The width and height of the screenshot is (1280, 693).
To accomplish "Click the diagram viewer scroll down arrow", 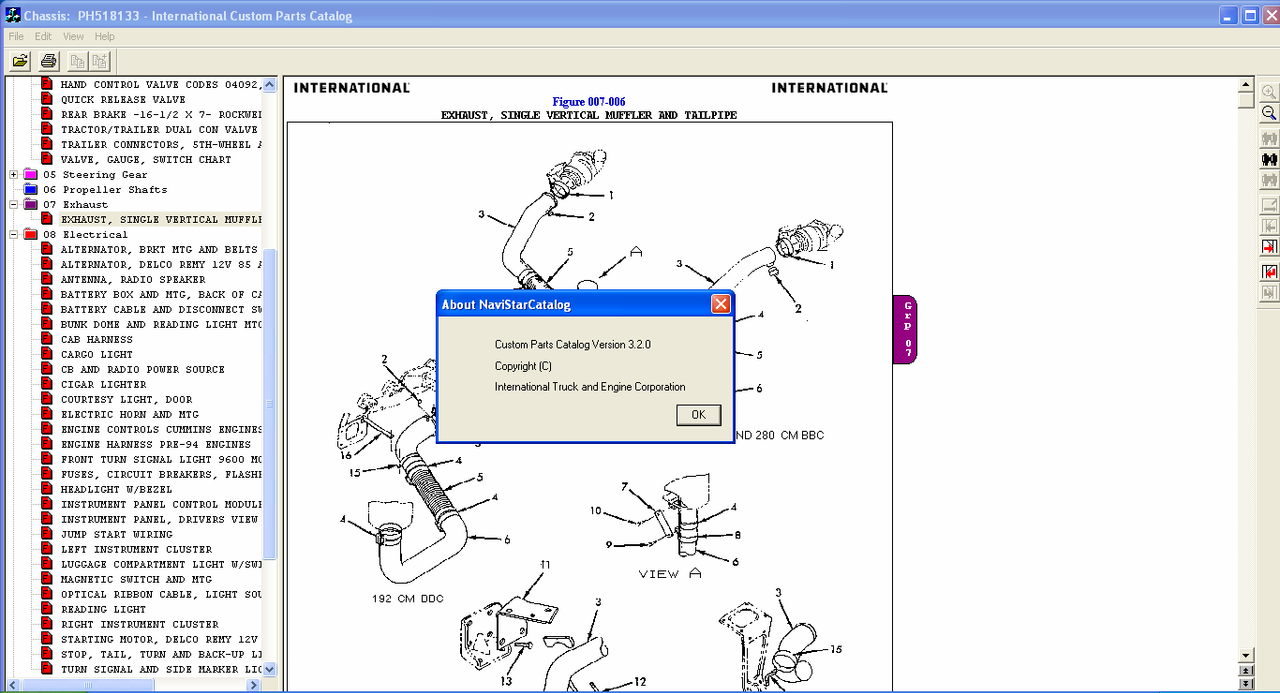I will (x=1245, y=655).
